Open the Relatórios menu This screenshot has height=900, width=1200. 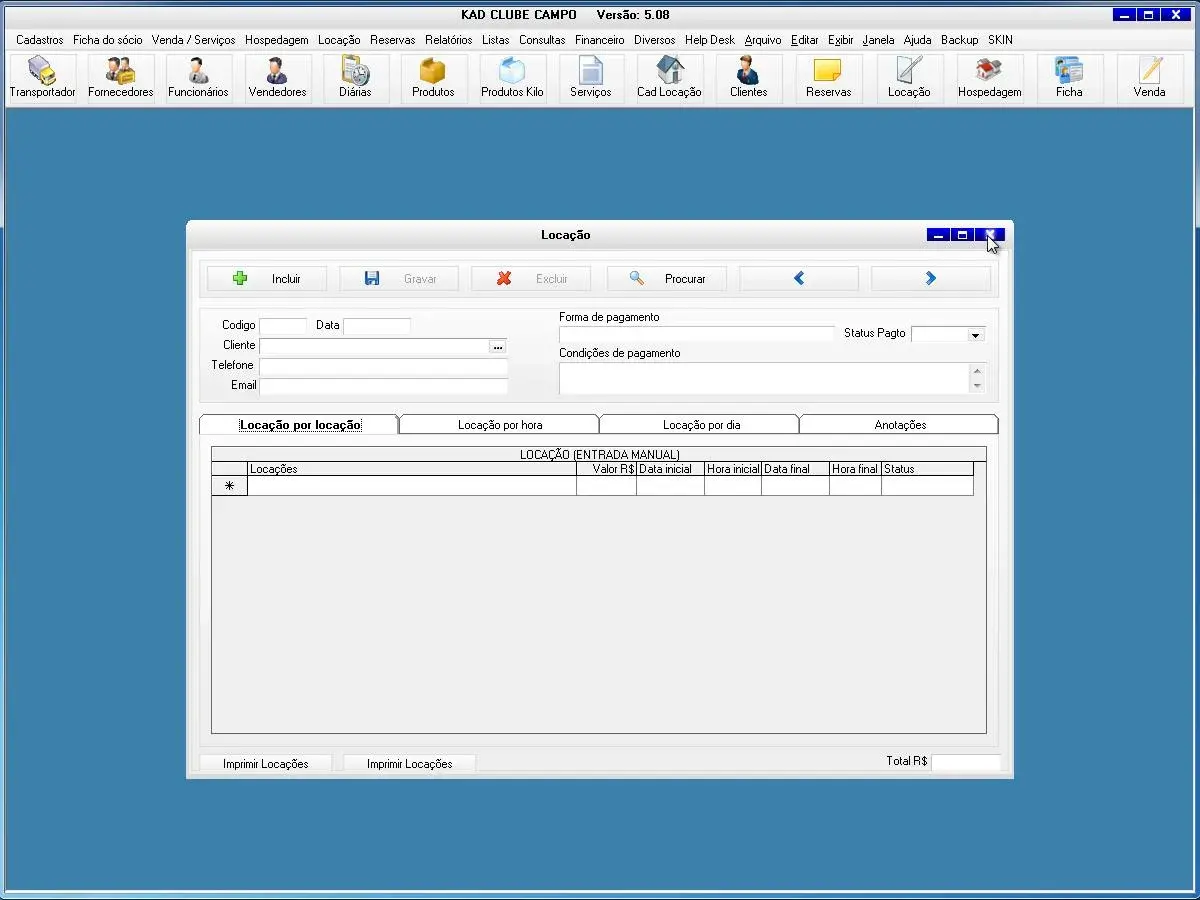(448, 40)
